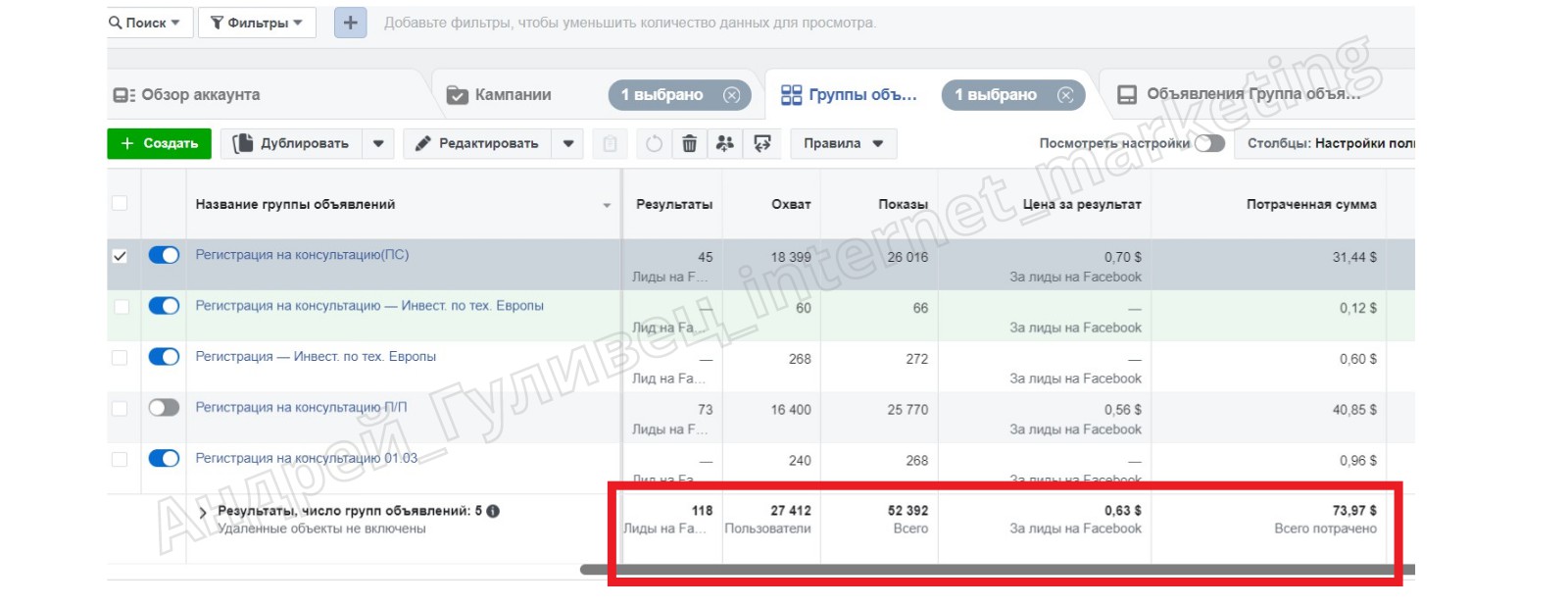
Task: Toggle Регистрация — Инвест. по тех. Европы switch
Action: coord(164,357)
